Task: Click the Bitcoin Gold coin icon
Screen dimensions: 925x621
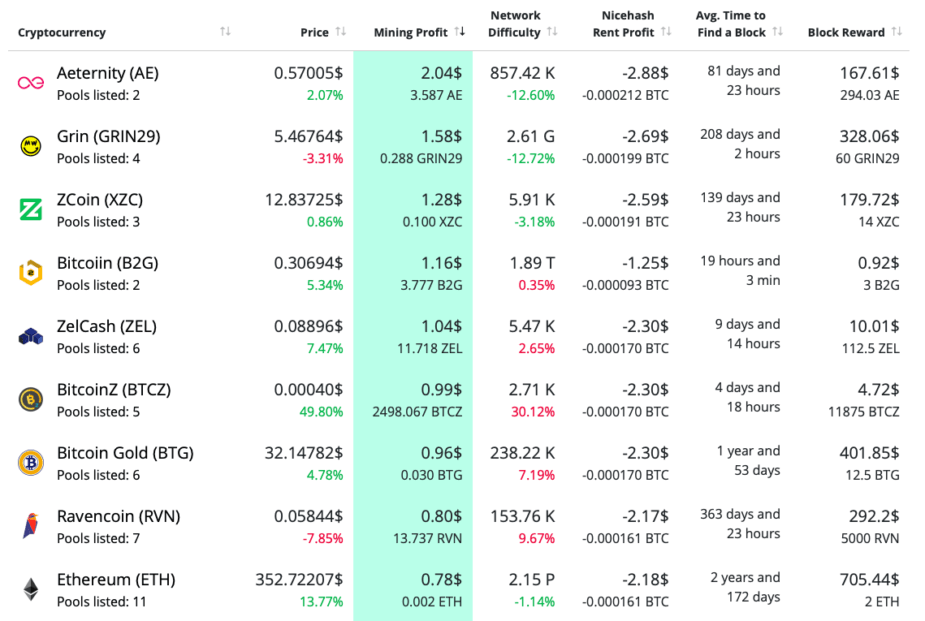Action: coord(31,462)
